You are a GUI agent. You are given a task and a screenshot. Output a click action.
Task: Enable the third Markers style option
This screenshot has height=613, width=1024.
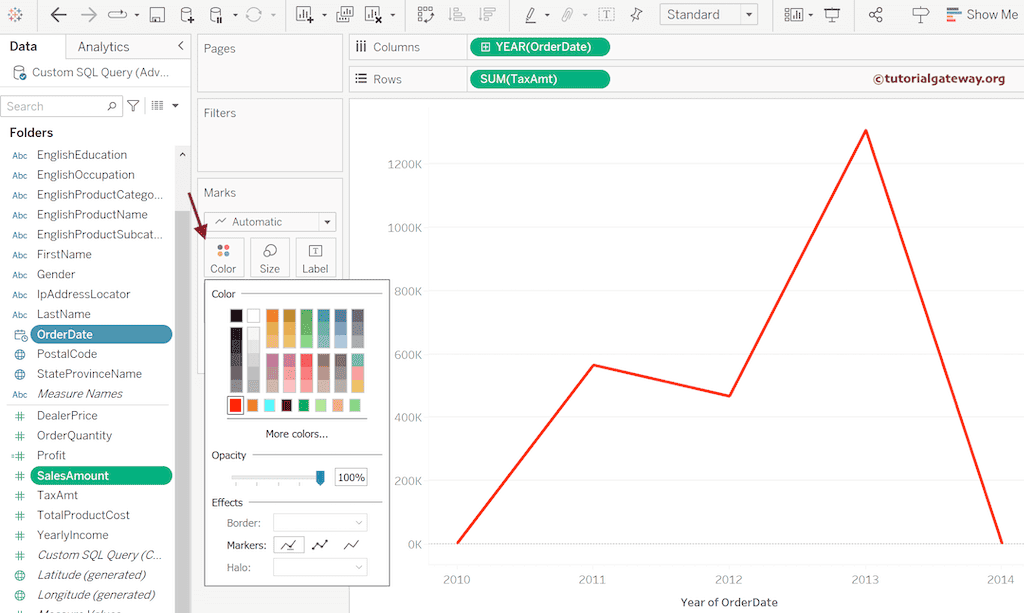coord(350,544)
